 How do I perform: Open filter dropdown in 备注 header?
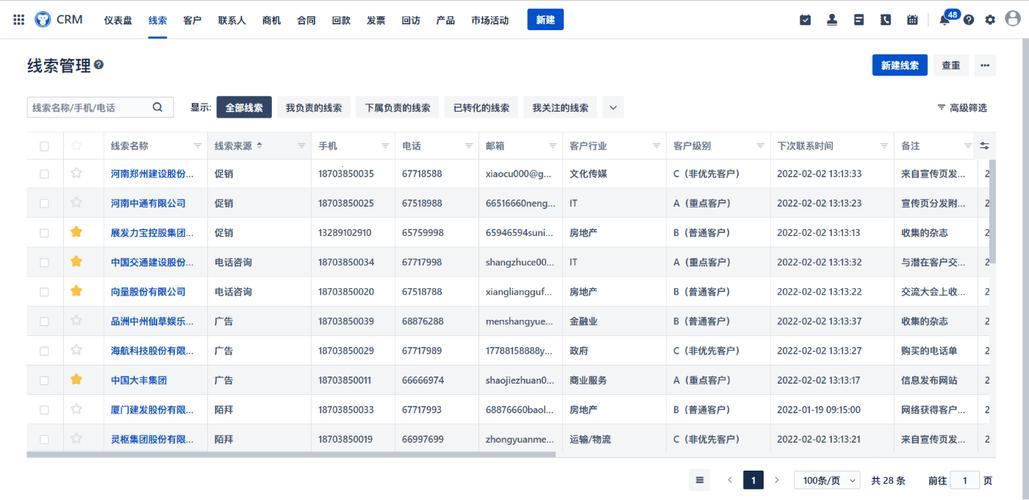point(968,146)
